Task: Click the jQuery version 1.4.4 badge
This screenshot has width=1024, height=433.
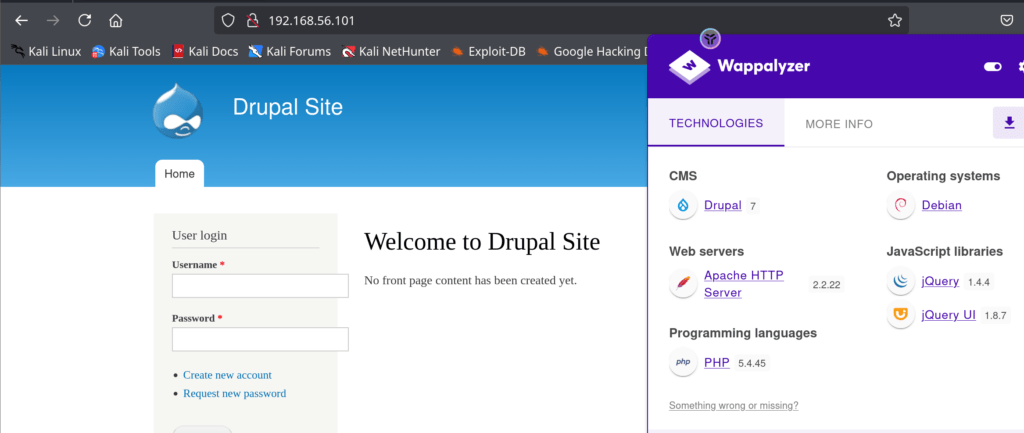Action: (x=979, y=282)
